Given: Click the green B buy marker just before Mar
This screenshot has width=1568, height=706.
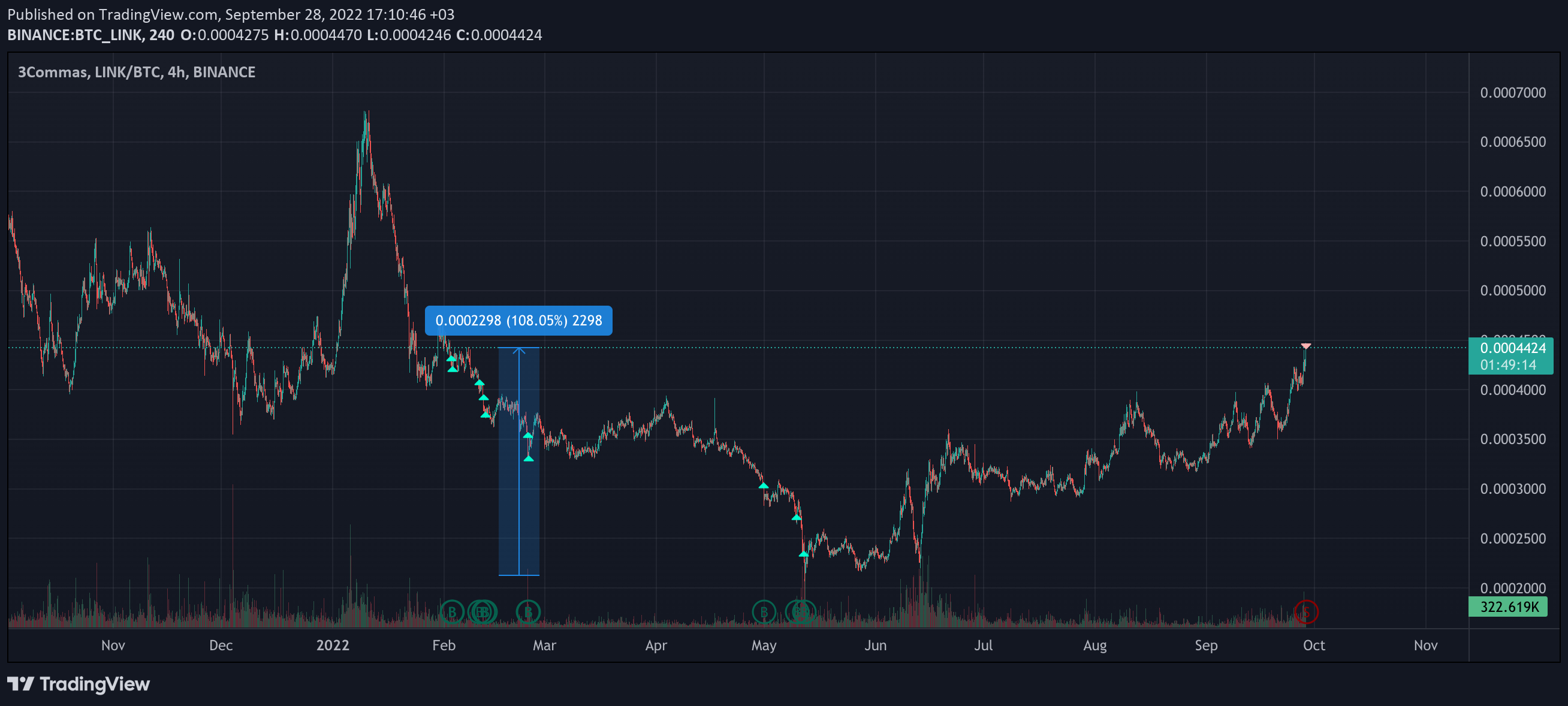Looking at the screenshot, I should point(527,612).
